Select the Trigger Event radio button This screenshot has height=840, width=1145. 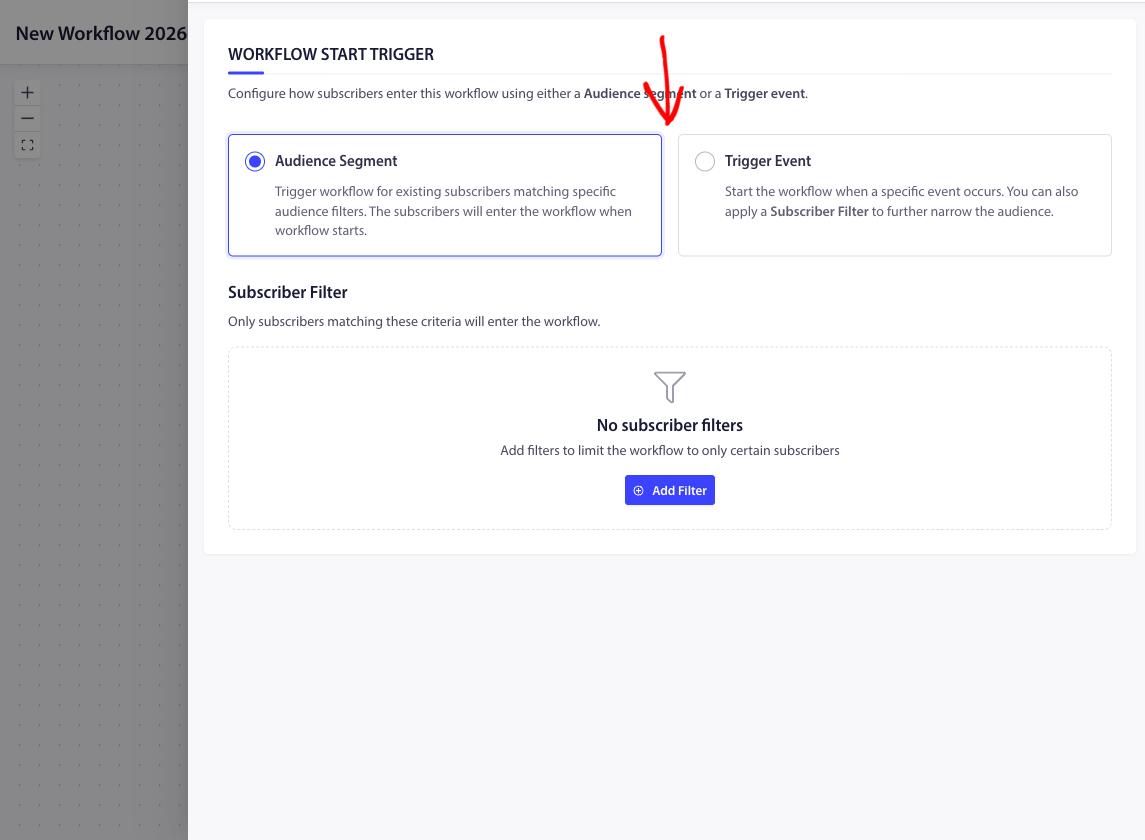[x=705, y=161]
